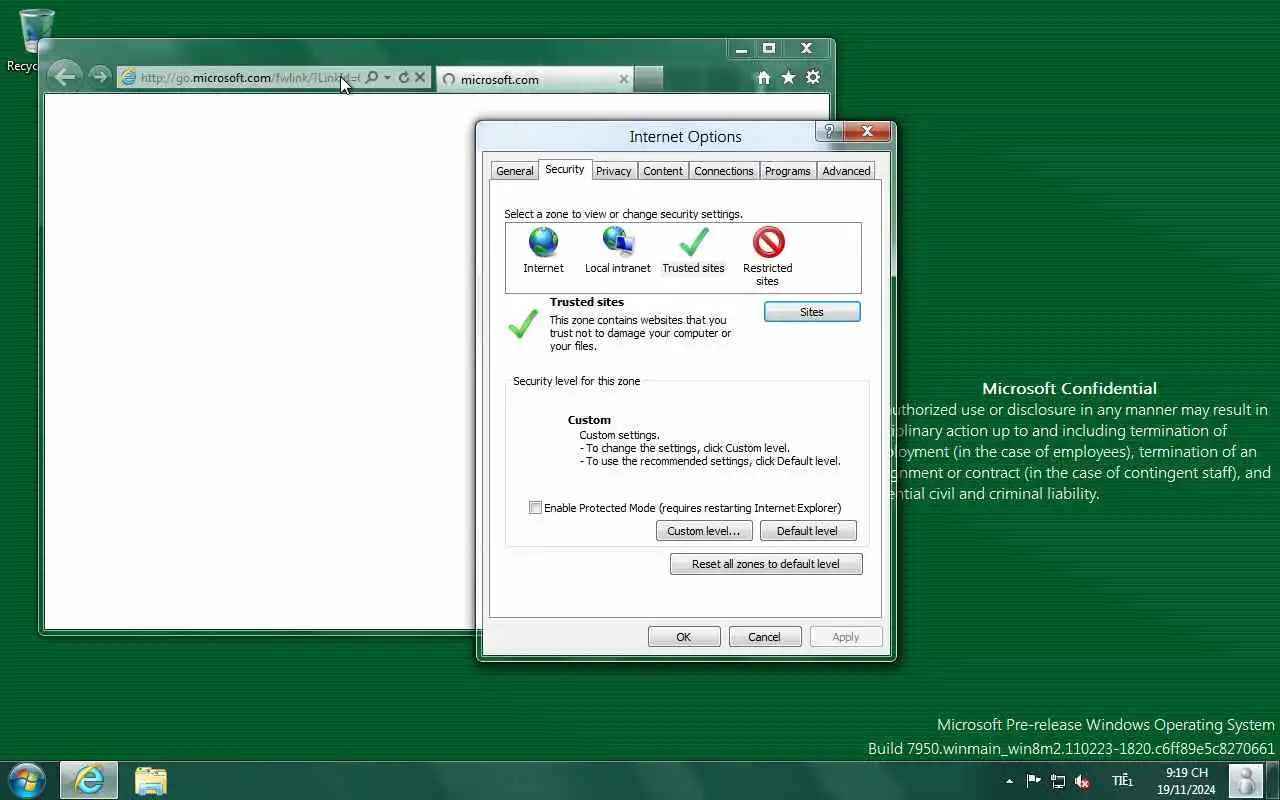This screenshot has height=800, width=1280.
Task: Reset all zones to default level
Action: 766,564
